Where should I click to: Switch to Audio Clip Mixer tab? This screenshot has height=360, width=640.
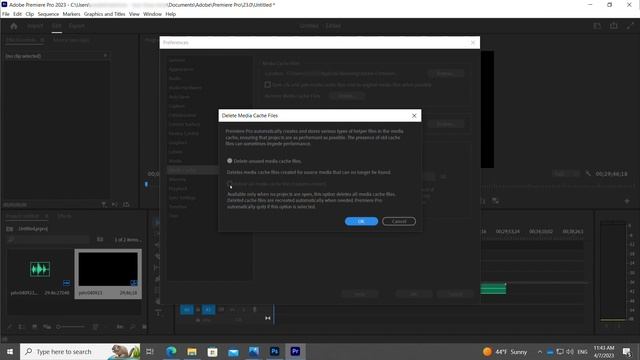pyautogui.click(x=71, y=40)
